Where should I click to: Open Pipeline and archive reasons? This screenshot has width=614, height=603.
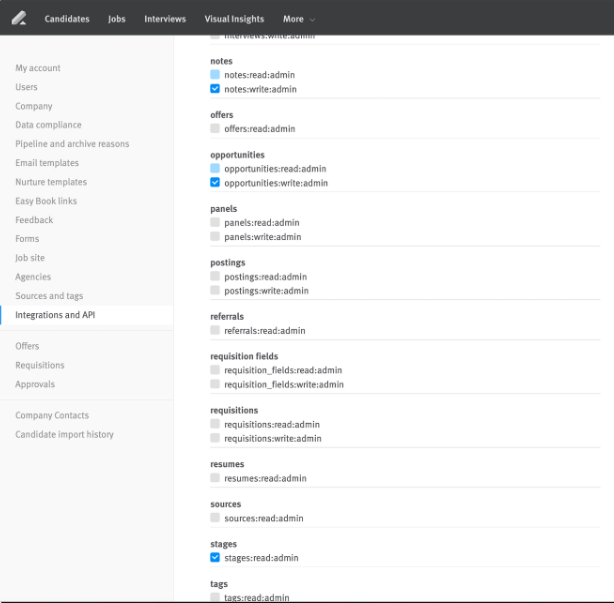pos(72,144)
